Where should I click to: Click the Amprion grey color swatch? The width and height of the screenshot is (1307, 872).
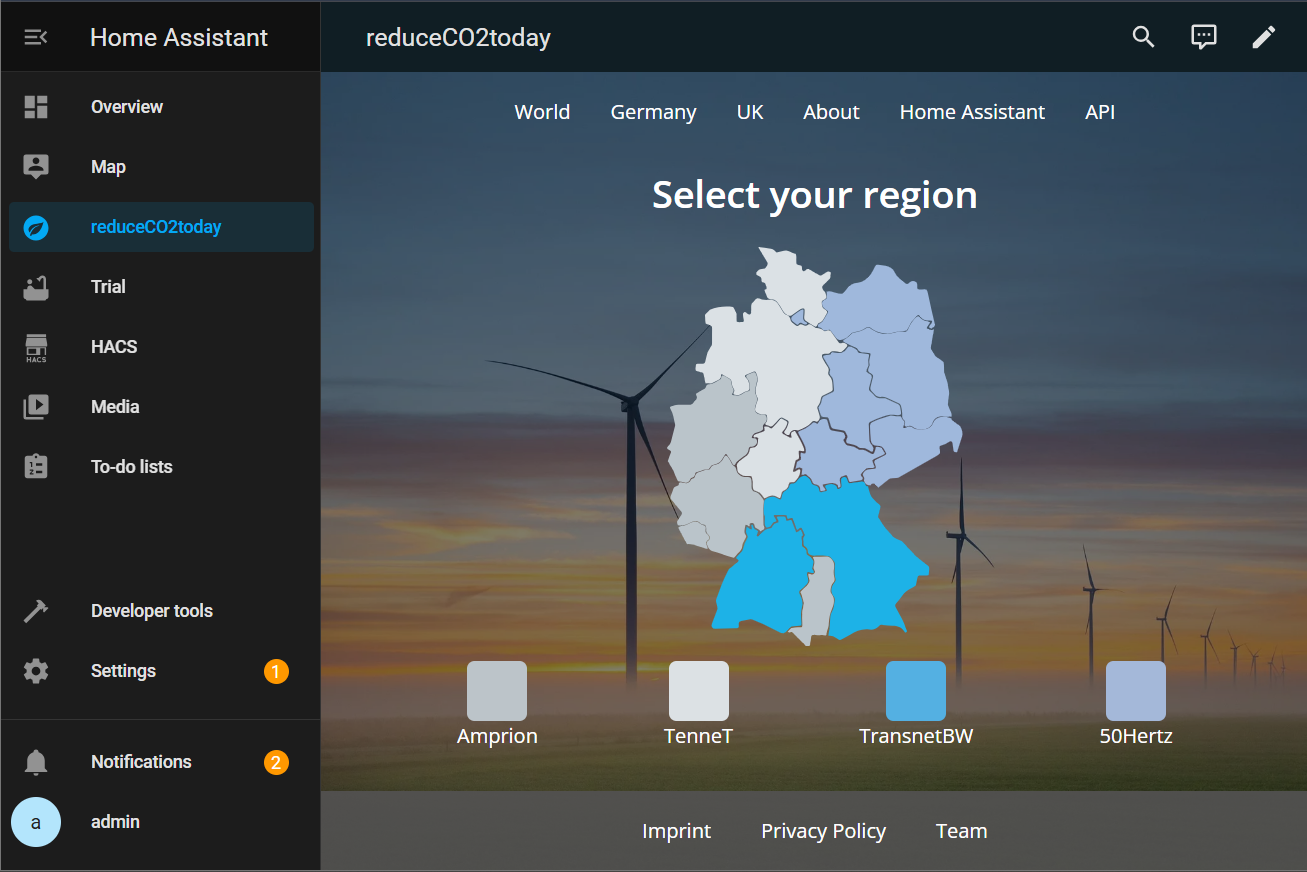[497, 691]
